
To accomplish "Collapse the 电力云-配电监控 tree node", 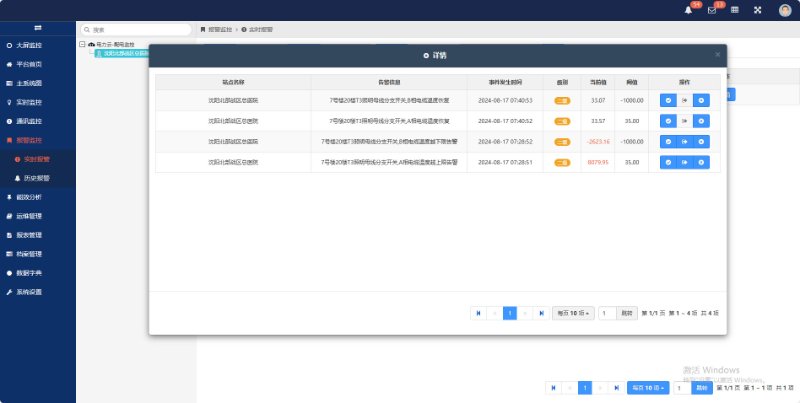I will point(81,45).
